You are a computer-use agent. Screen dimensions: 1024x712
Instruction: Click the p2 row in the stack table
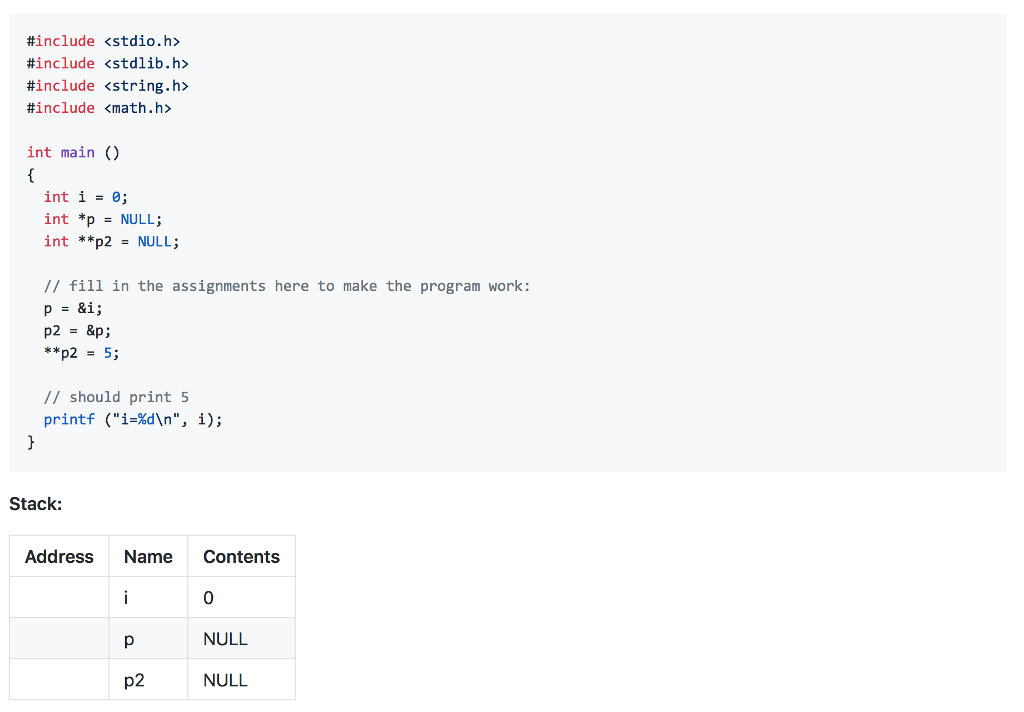click(132, 679)
